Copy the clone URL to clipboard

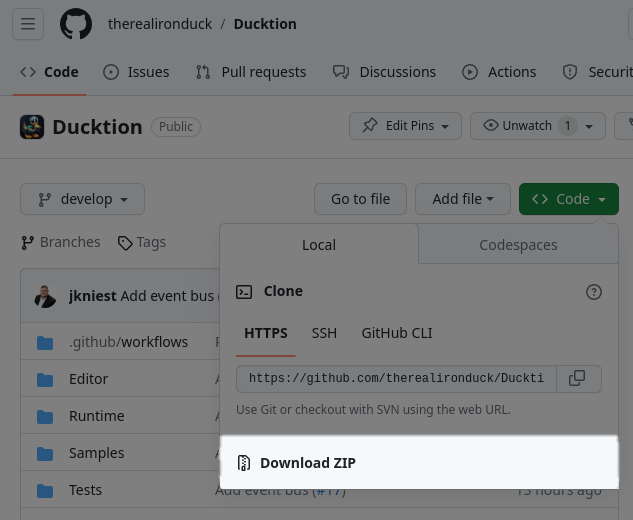(577, 379)
